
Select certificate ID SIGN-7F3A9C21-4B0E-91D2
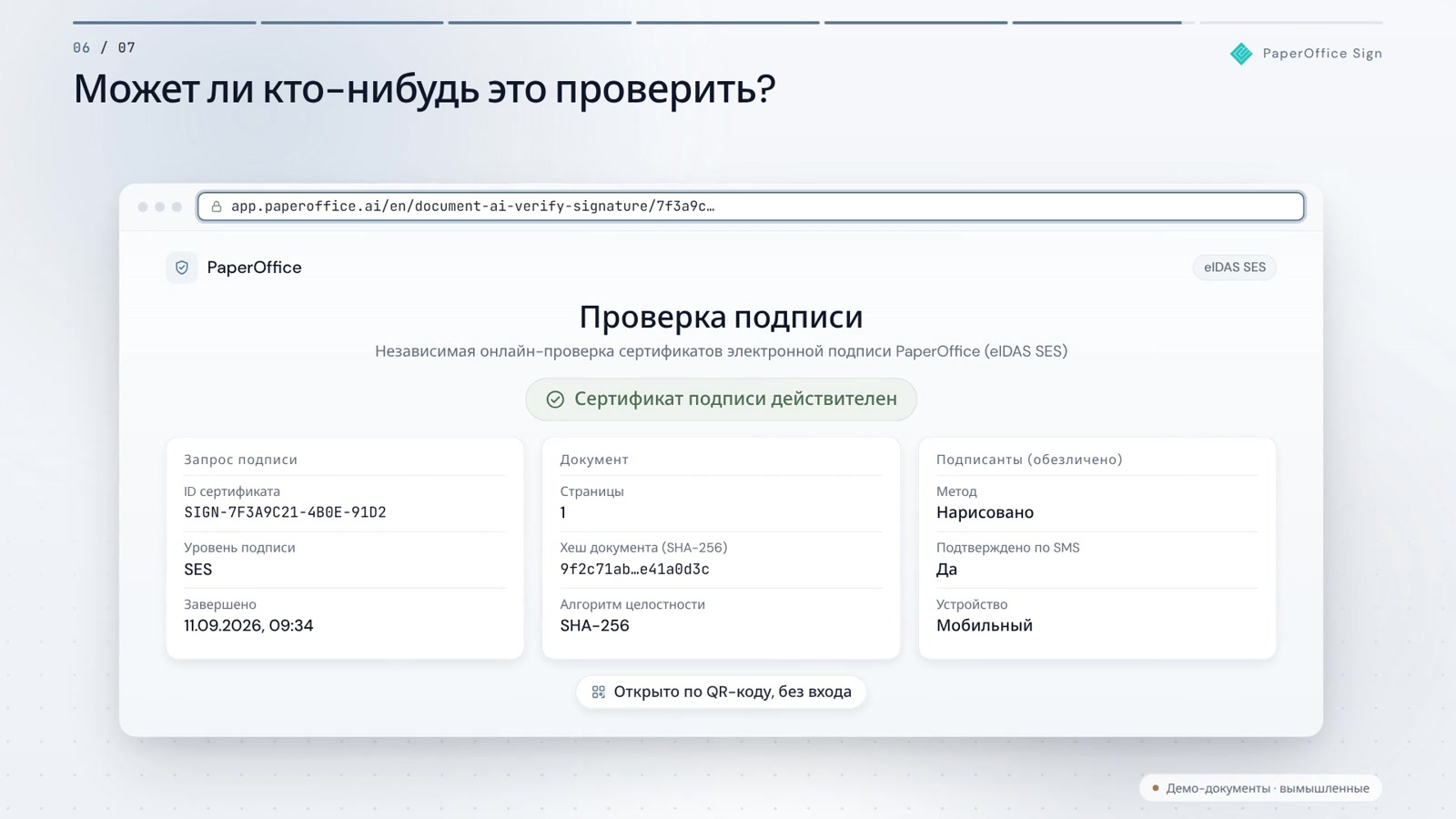[285, 512]
